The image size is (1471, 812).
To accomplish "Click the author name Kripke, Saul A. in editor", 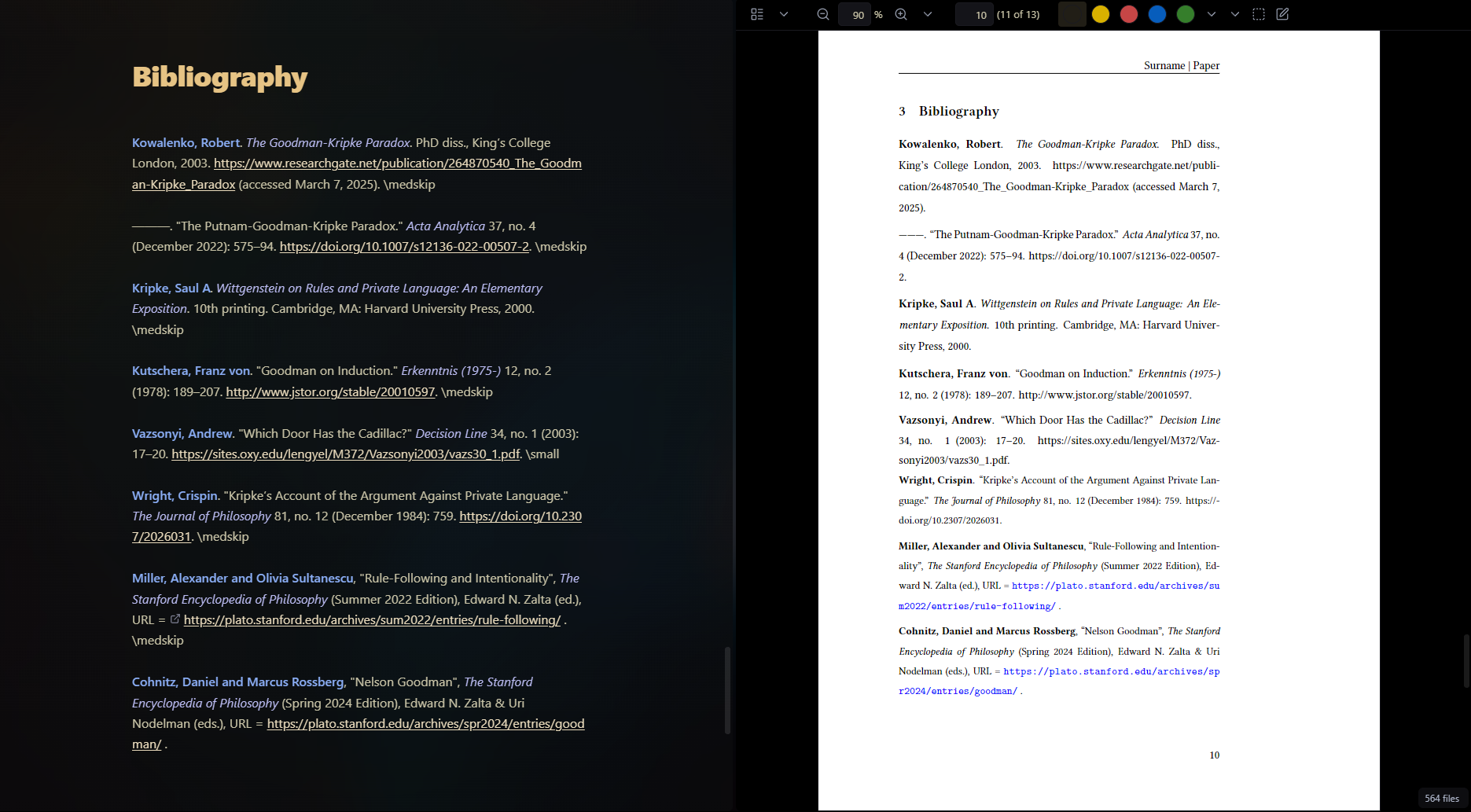I will coord(171,288).
